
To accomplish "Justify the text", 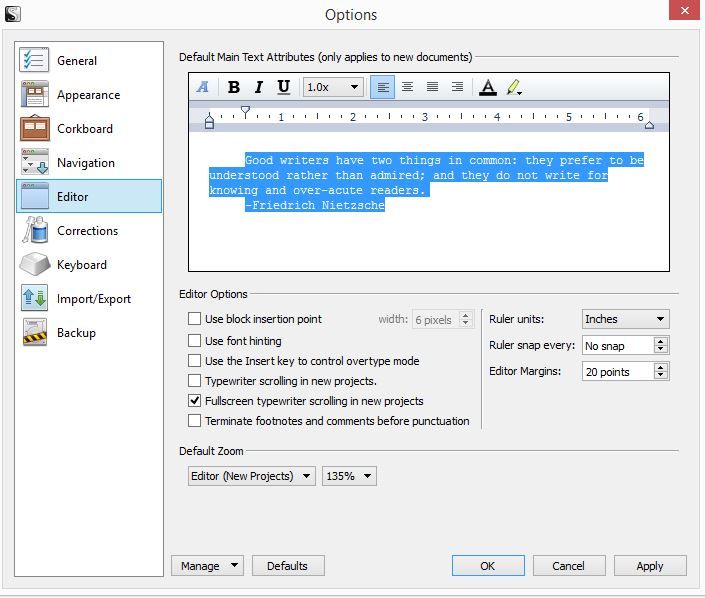I will click(433, 87).
